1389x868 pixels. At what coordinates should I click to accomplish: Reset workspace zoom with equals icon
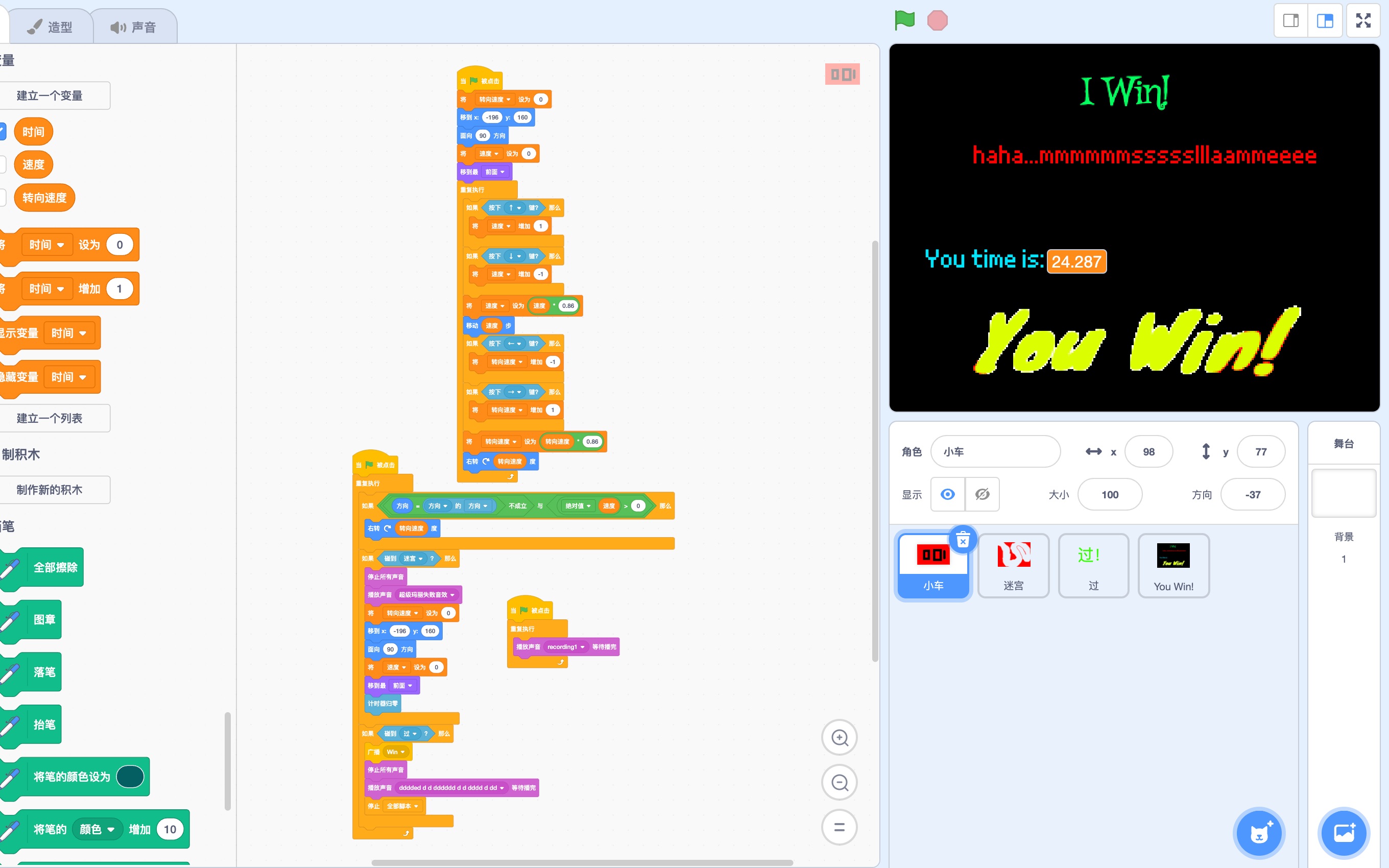839,827
